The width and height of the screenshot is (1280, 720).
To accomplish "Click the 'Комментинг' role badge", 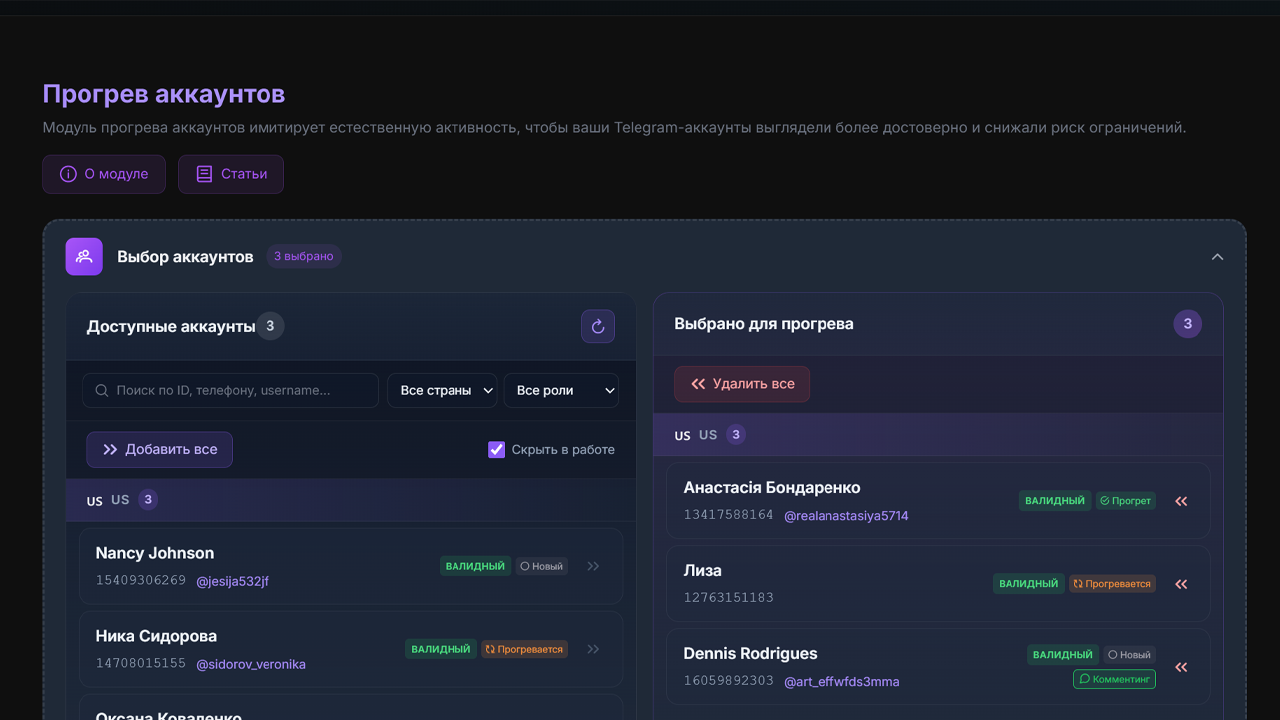I will click(x=1114, y=679).
